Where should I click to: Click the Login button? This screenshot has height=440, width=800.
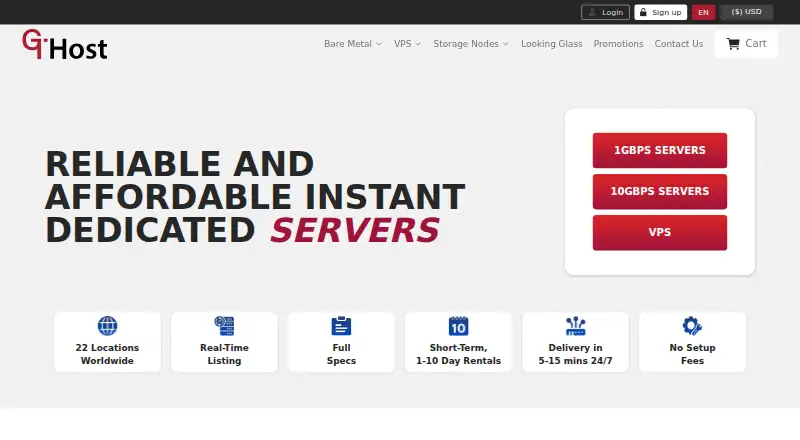coord(605,12)
